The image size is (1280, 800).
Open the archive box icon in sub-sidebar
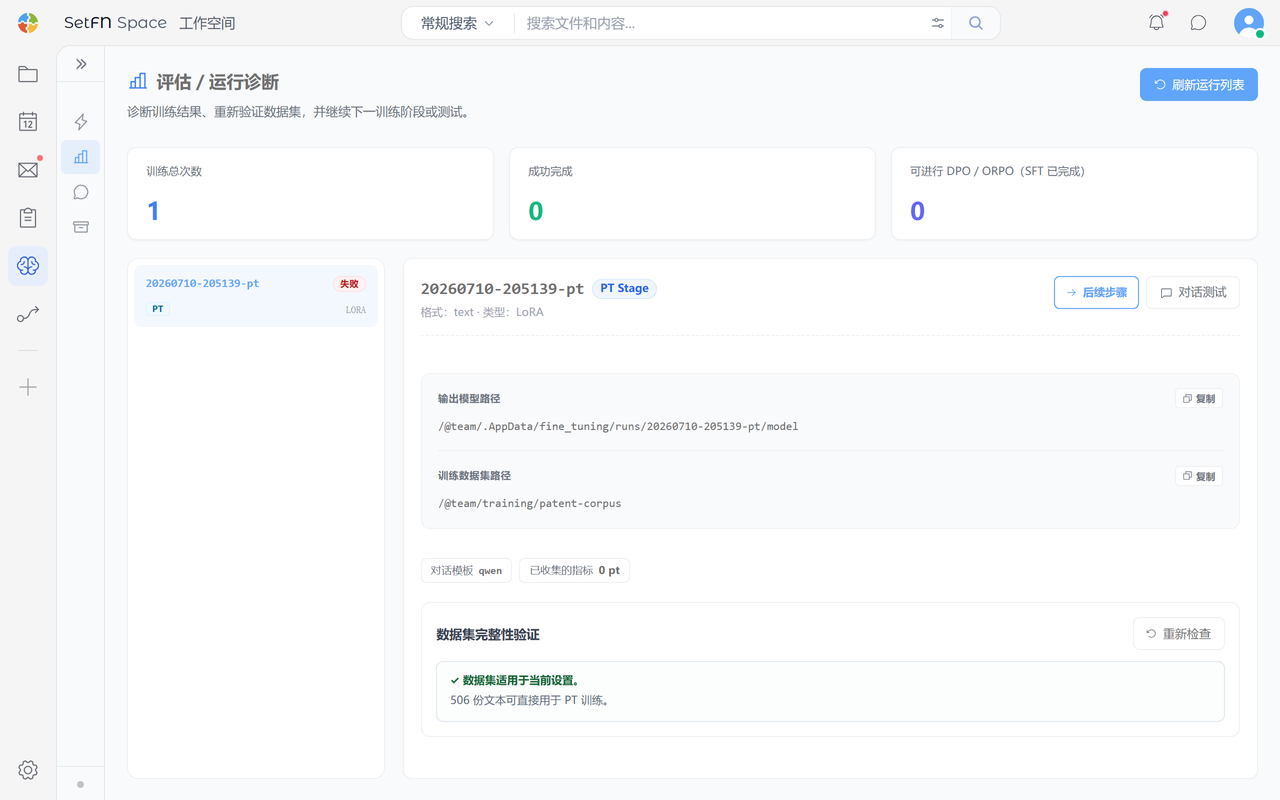[81, 227]
